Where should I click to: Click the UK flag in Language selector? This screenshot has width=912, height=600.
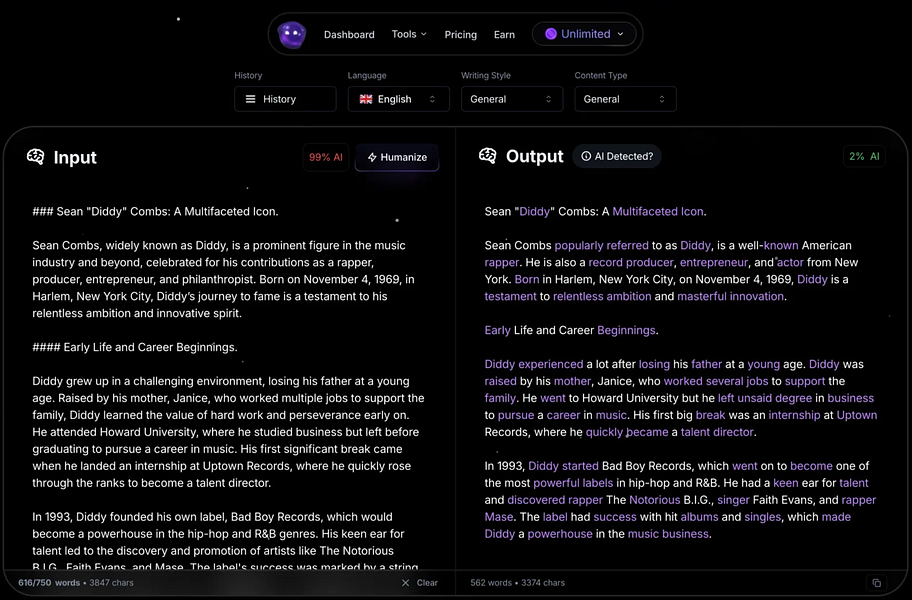pyautogui.click(x=364, y=99)
